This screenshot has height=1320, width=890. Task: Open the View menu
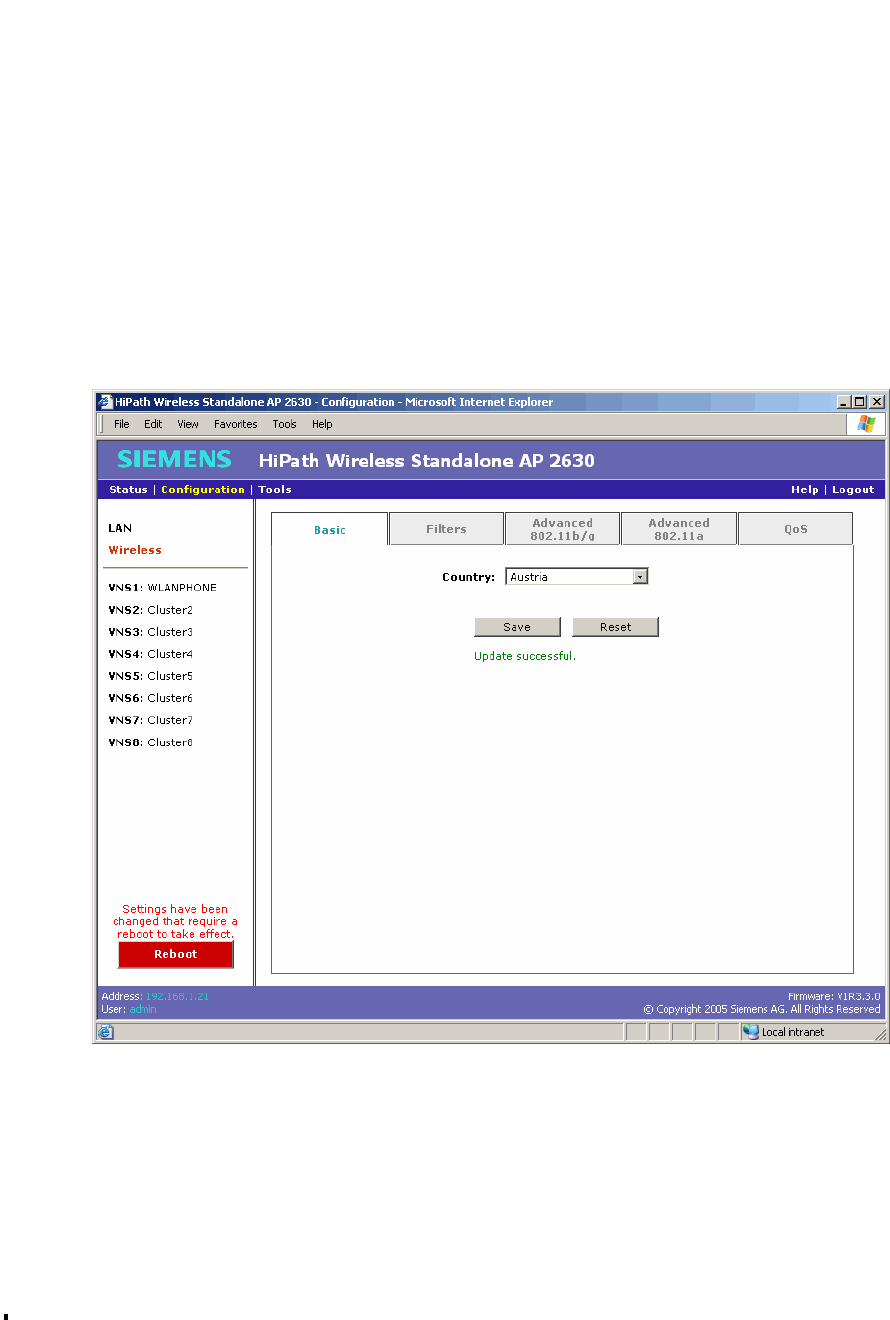tap(188, 424)
